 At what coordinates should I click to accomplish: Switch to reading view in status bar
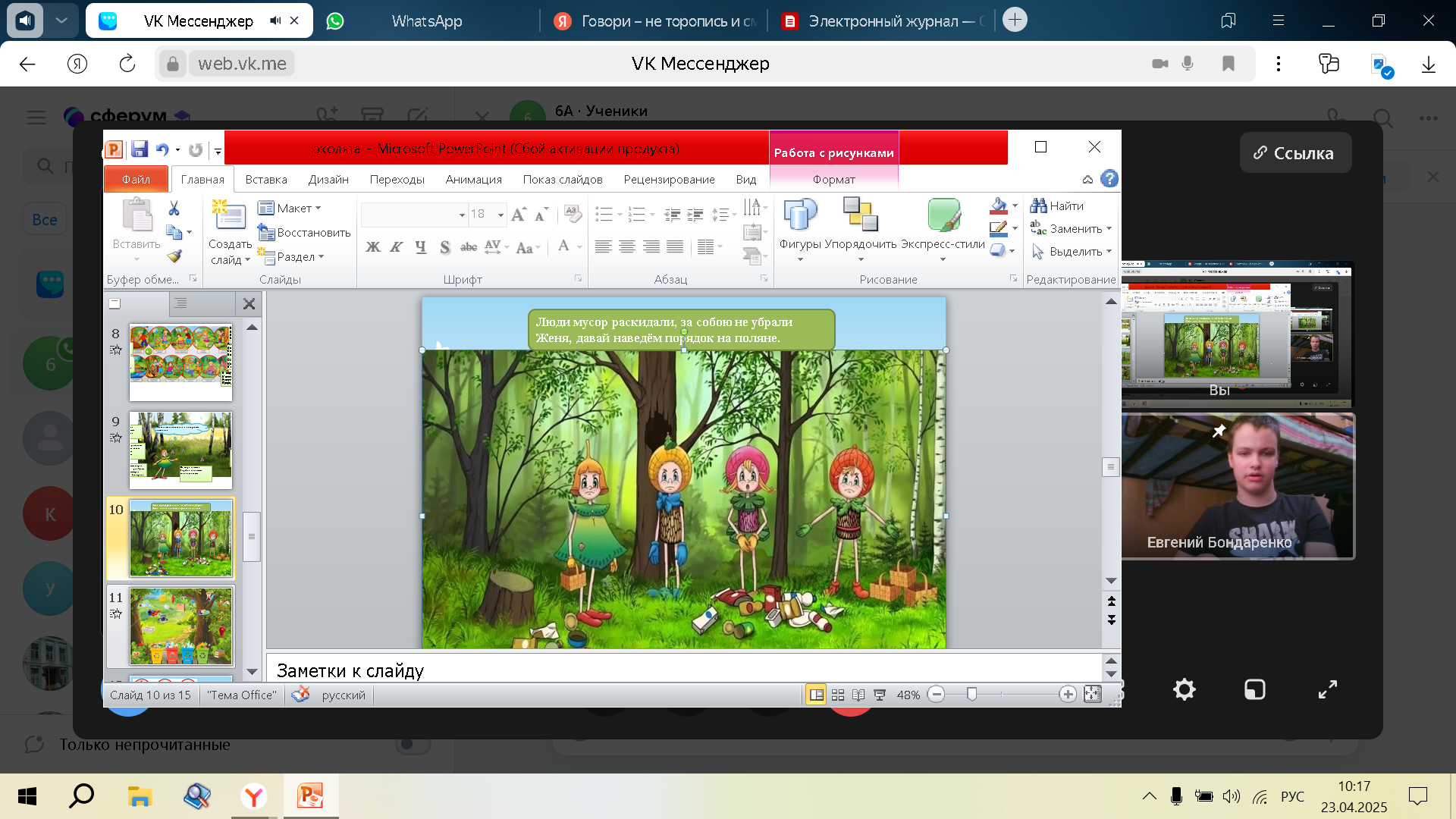tap(858, 695)
